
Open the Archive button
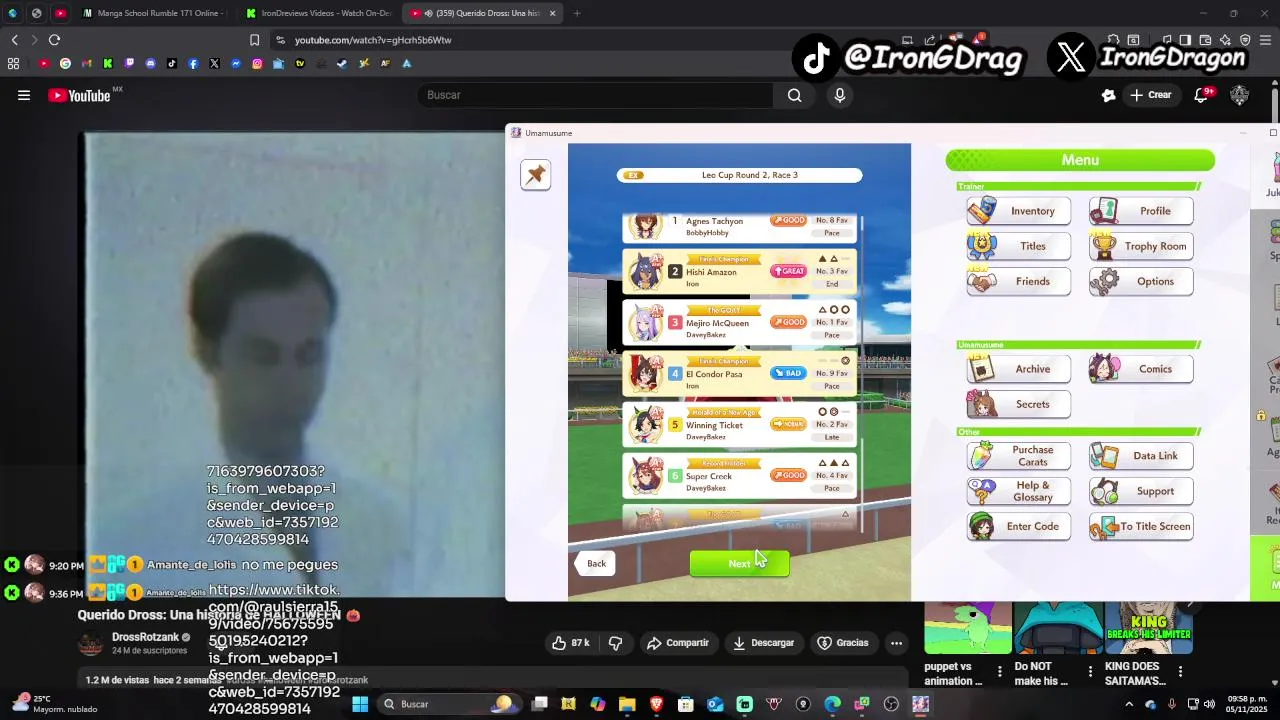pyautogui.click(x=1019, y=369)
